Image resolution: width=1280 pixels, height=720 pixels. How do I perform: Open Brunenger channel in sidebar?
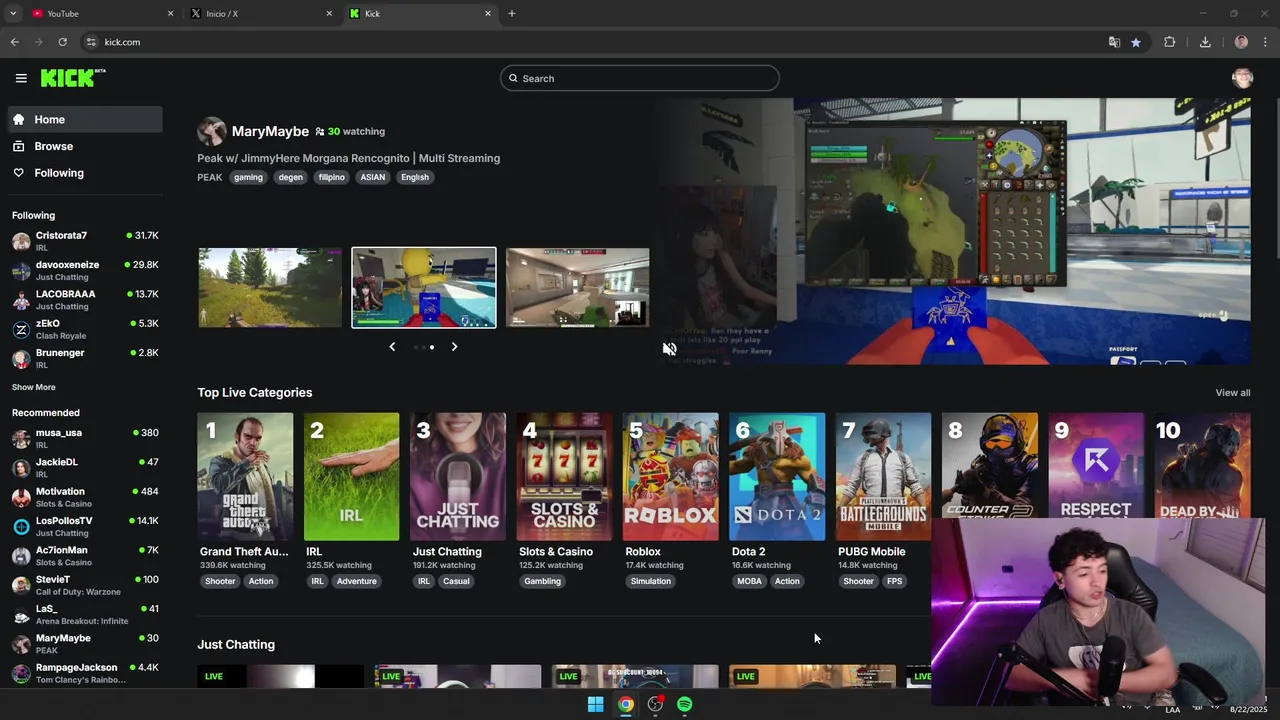coord(85,358)
